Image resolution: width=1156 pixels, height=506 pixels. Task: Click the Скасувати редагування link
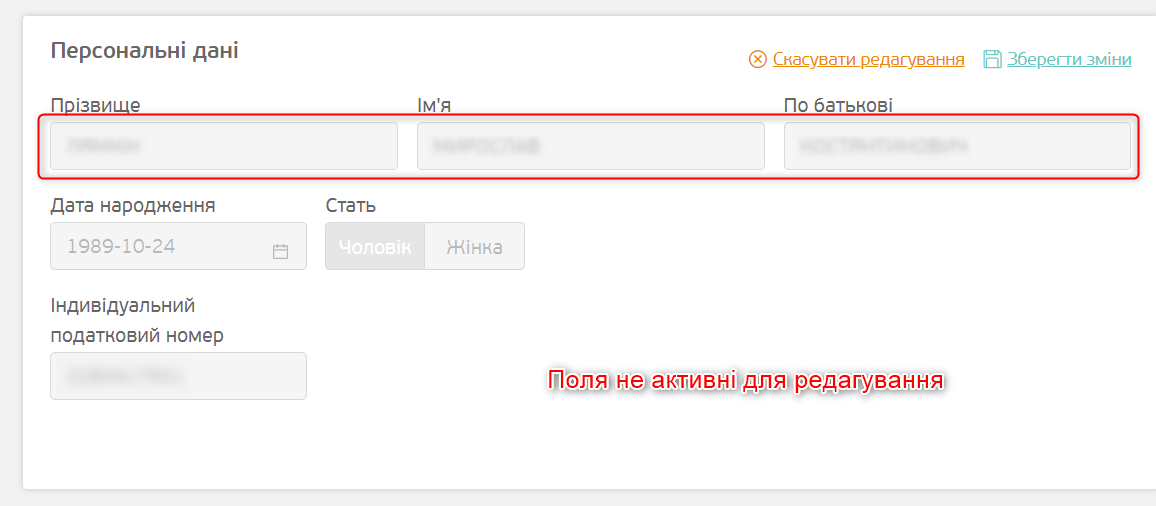tap(868, 59)
